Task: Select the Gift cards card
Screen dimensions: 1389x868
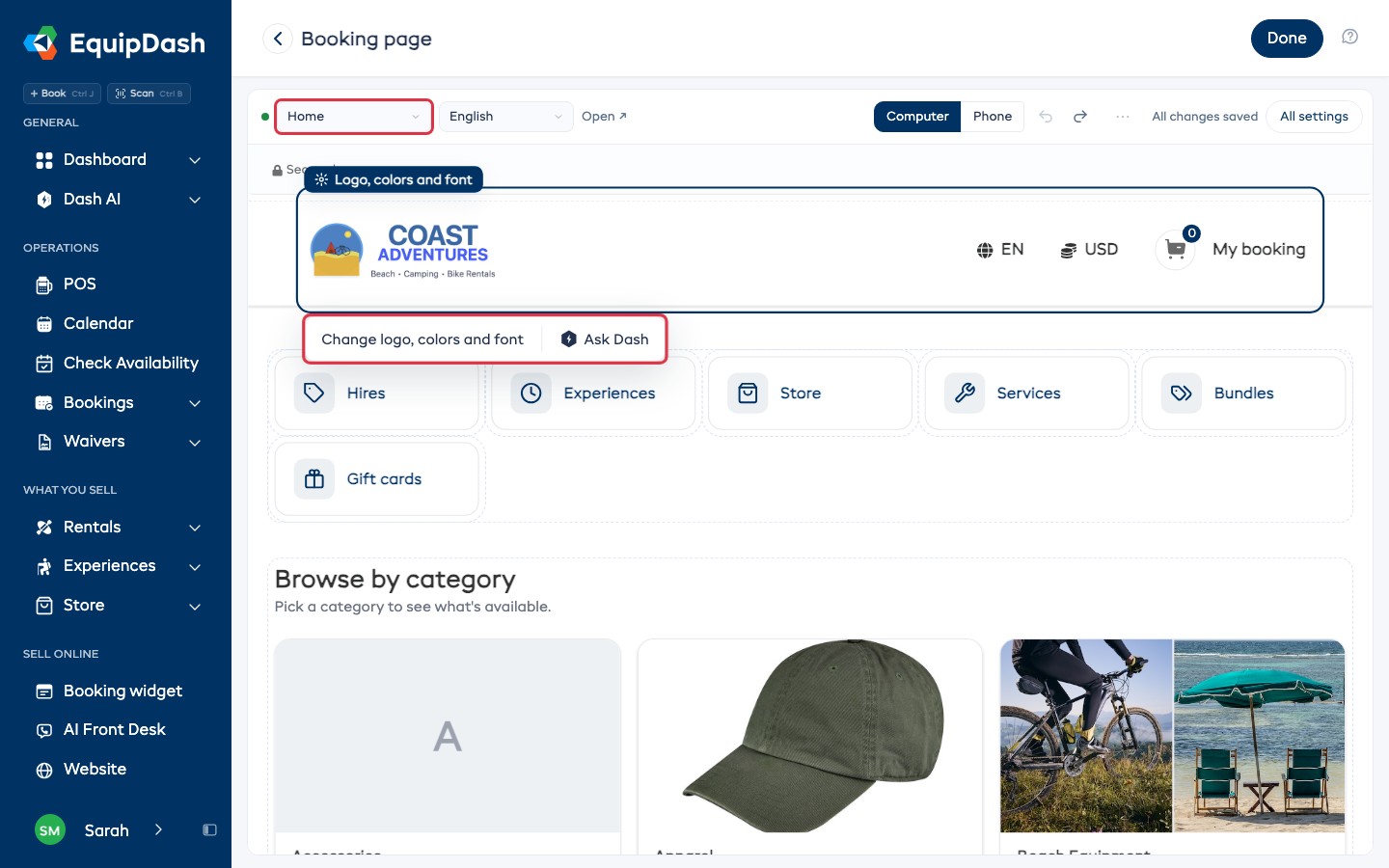Action: click(377, 479)
